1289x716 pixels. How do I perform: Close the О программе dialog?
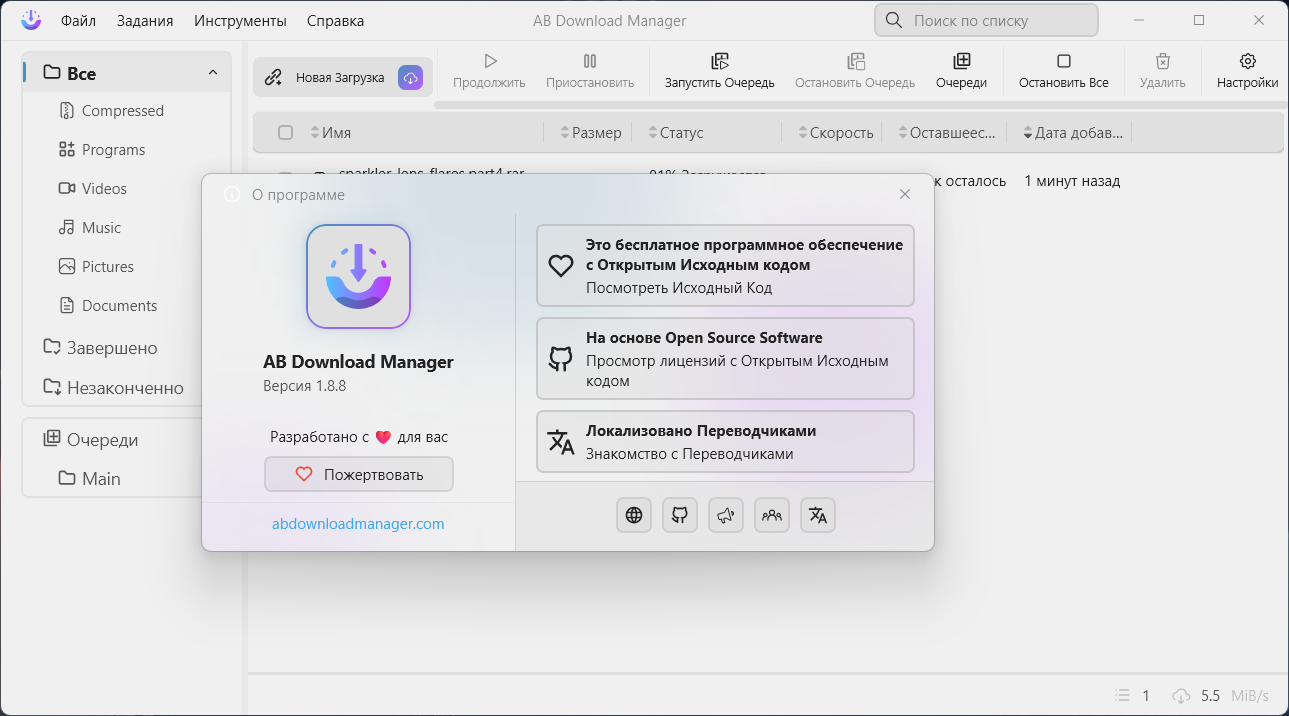[905, 194]
